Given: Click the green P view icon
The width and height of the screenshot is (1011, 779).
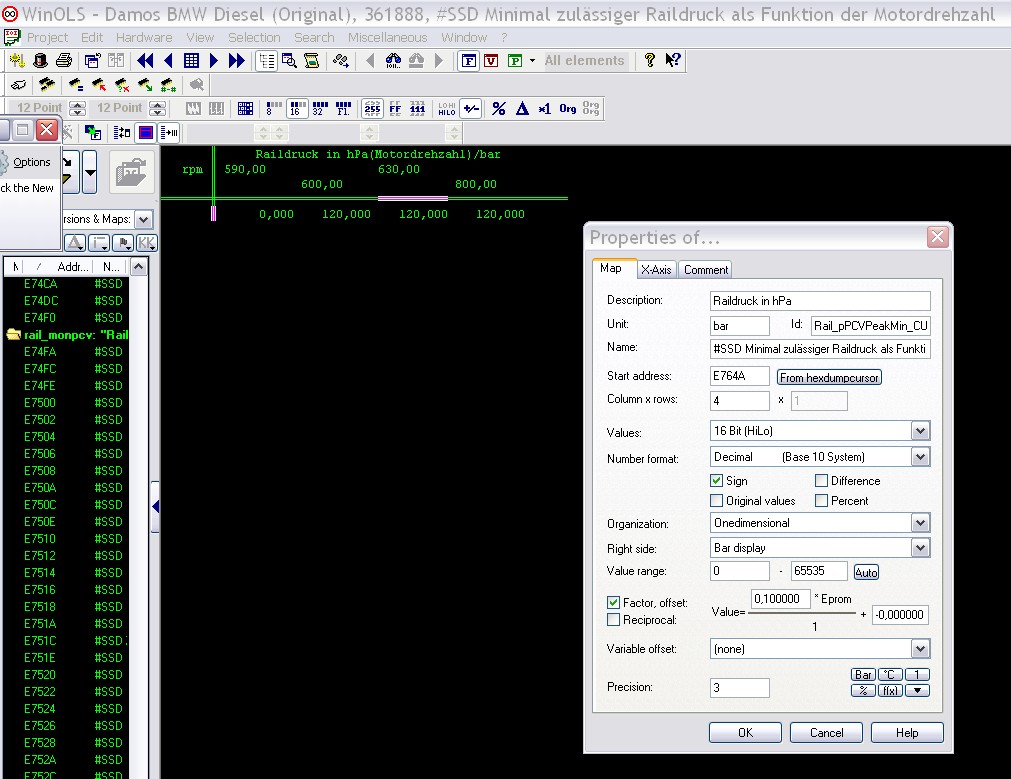Looking at the screenshot, I should coord(515,61).
